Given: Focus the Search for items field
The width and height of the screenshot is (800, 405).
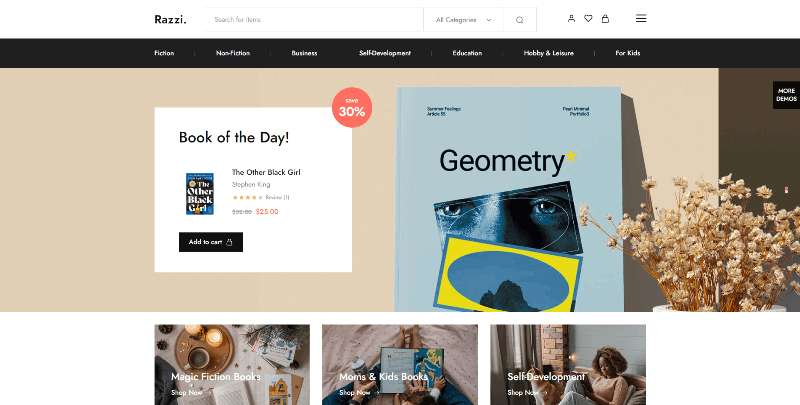Looking at the screenshot, I should click(313, 20).
